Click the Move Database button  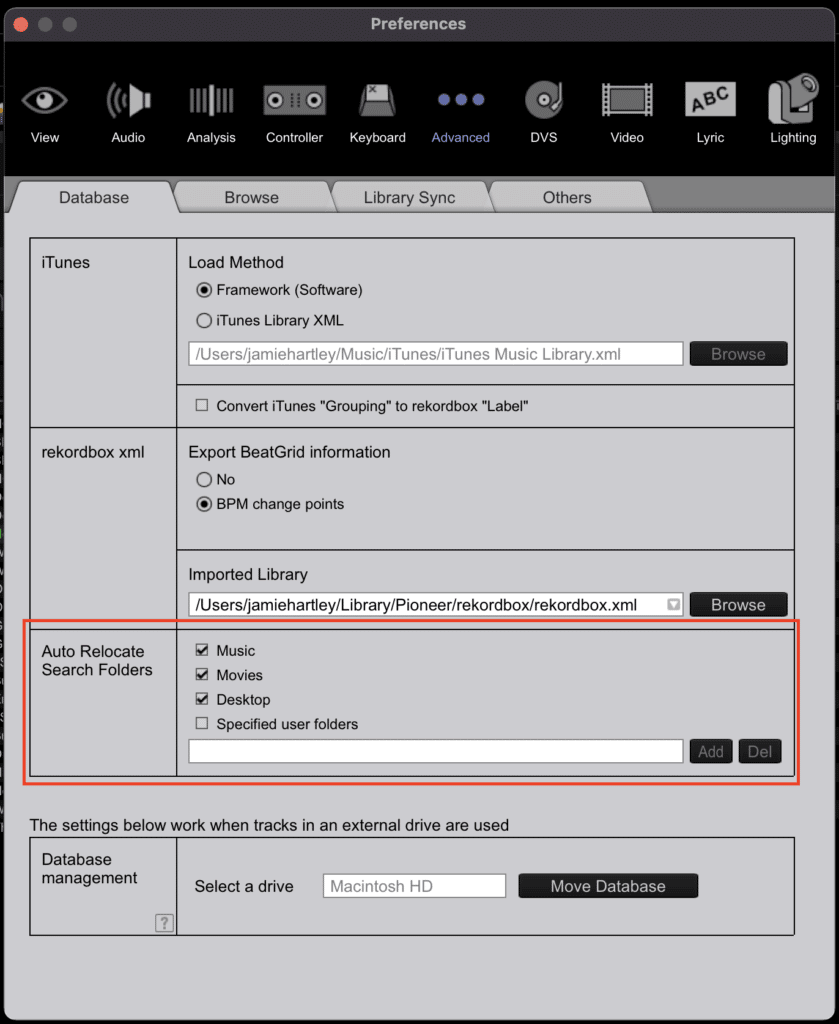(x=607, y=886)
